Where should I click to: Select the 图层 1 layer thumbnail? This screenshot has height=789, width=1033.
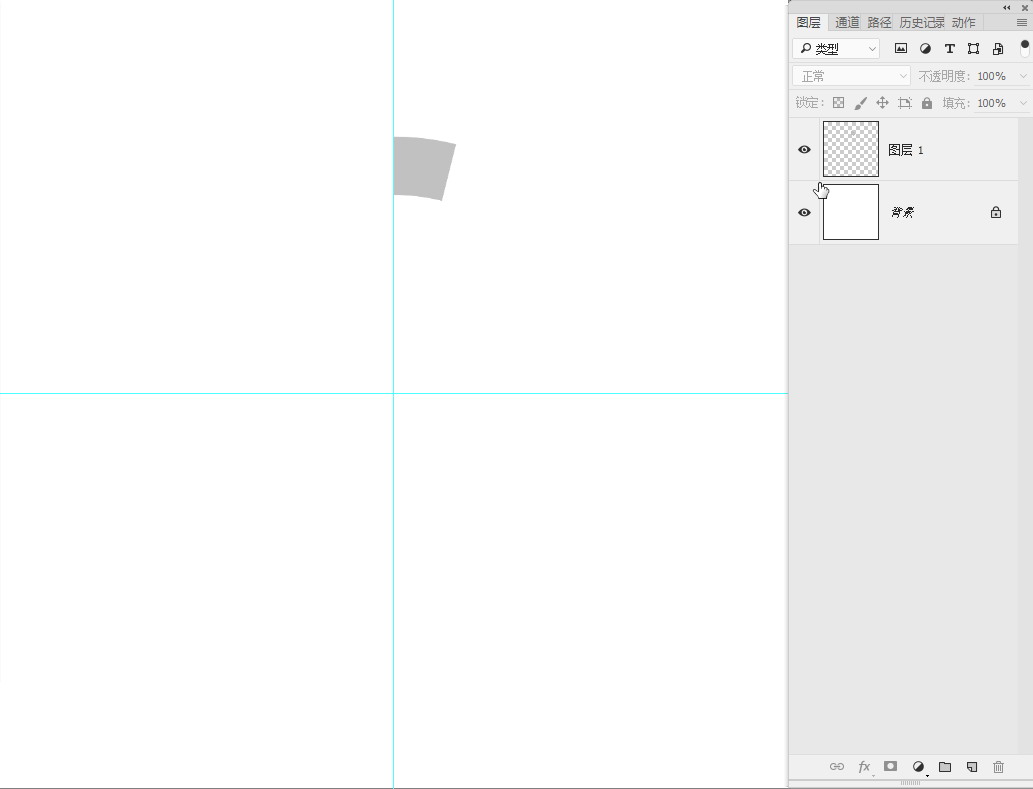[x=851, y=149]
